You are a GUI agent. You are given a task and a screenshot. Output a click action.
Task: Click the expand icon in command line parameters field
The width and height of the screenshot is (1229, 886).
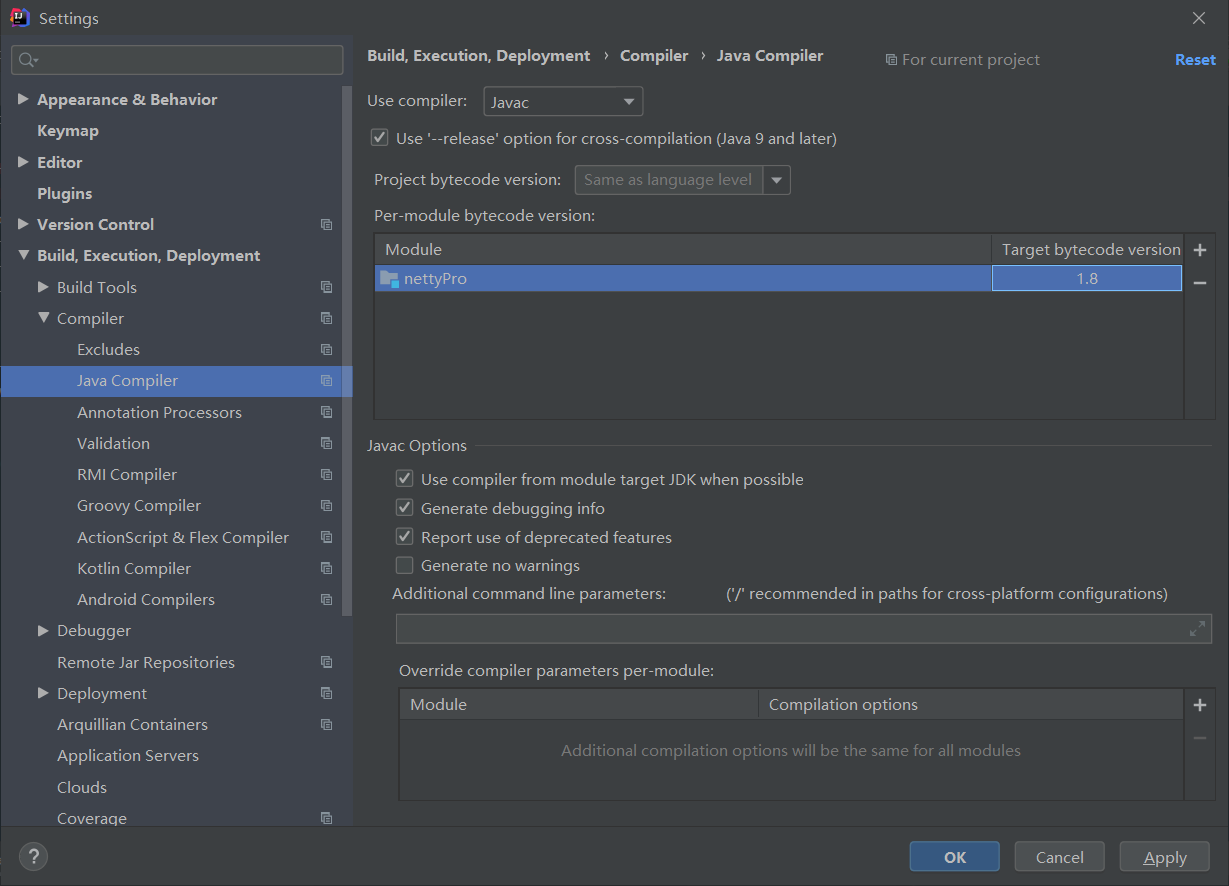pyautogui.click(x=1197, y=629)
